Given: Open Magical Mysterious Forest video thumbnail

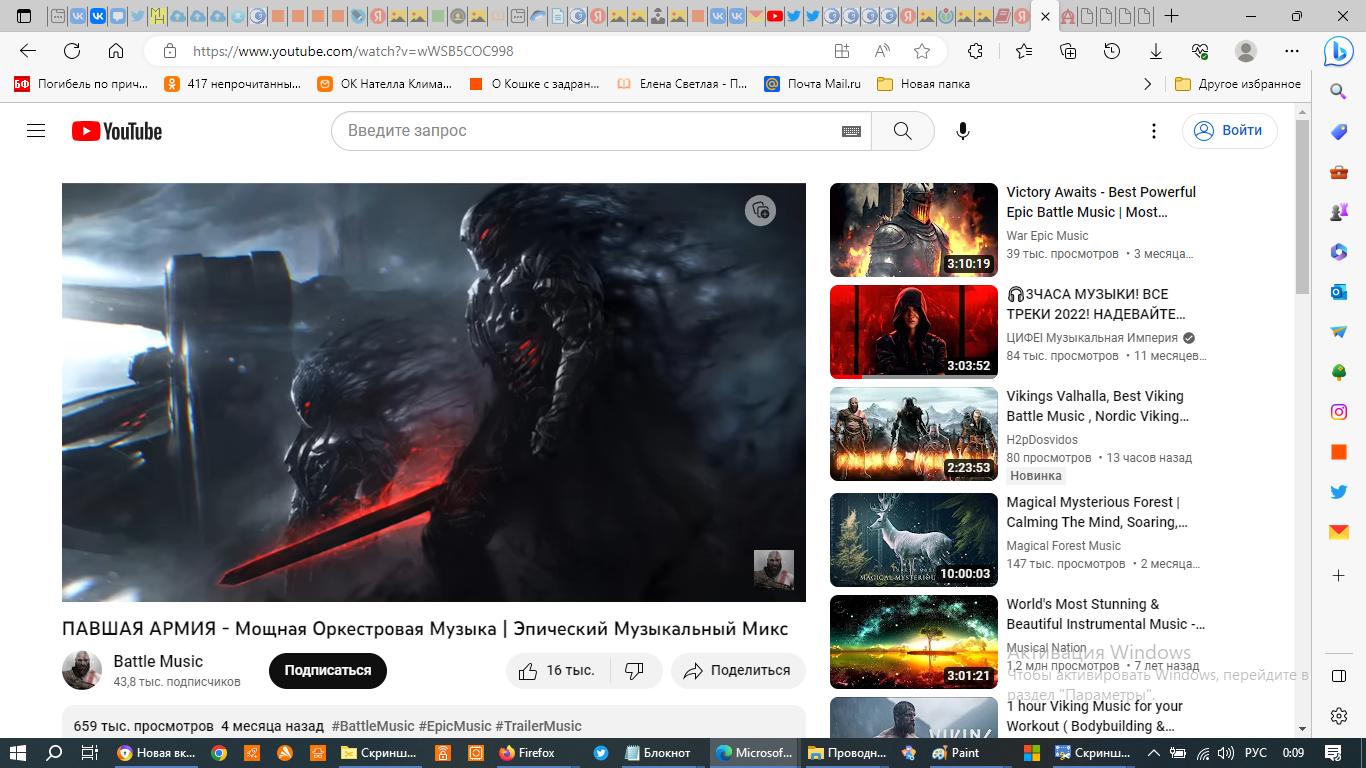Looking at the screenshot, I should [x=914, y=540].
